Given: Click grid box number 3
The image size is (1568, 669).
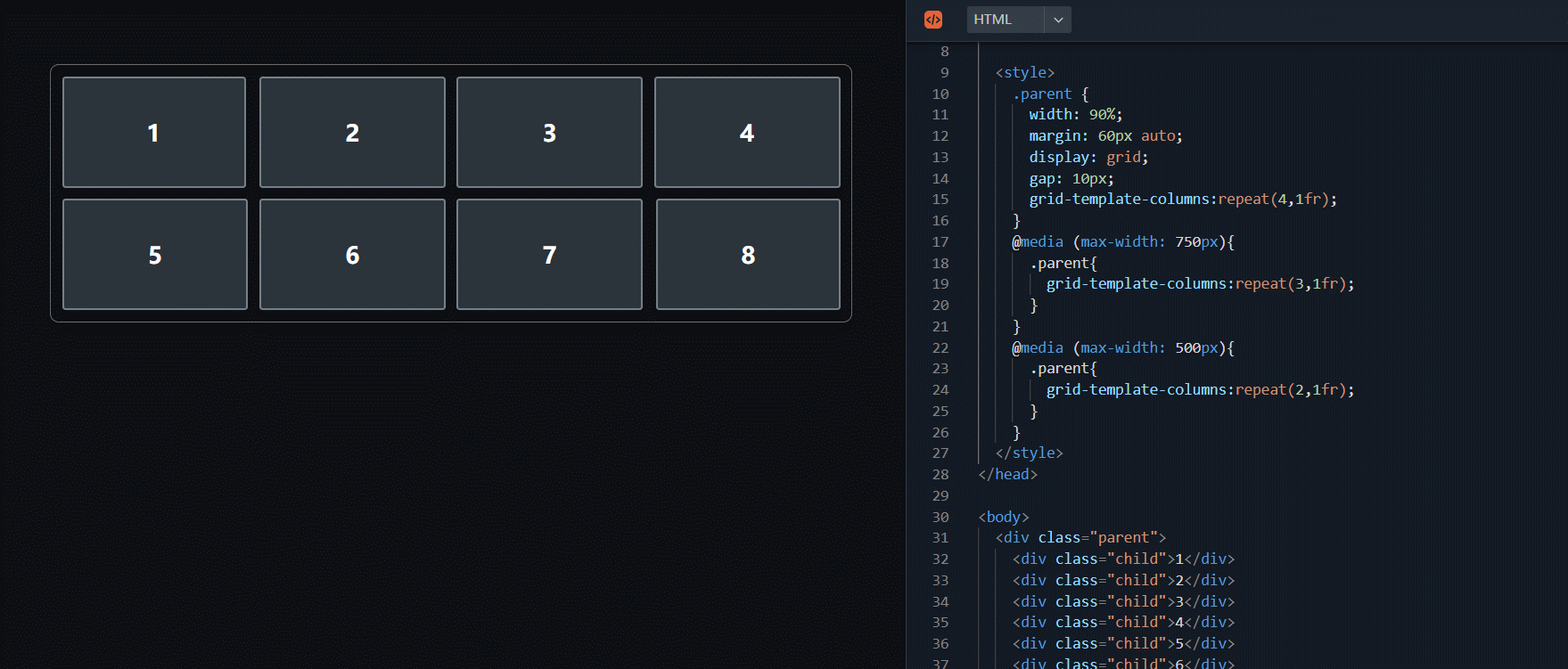Looking at the screenshot, I should 549,132.
